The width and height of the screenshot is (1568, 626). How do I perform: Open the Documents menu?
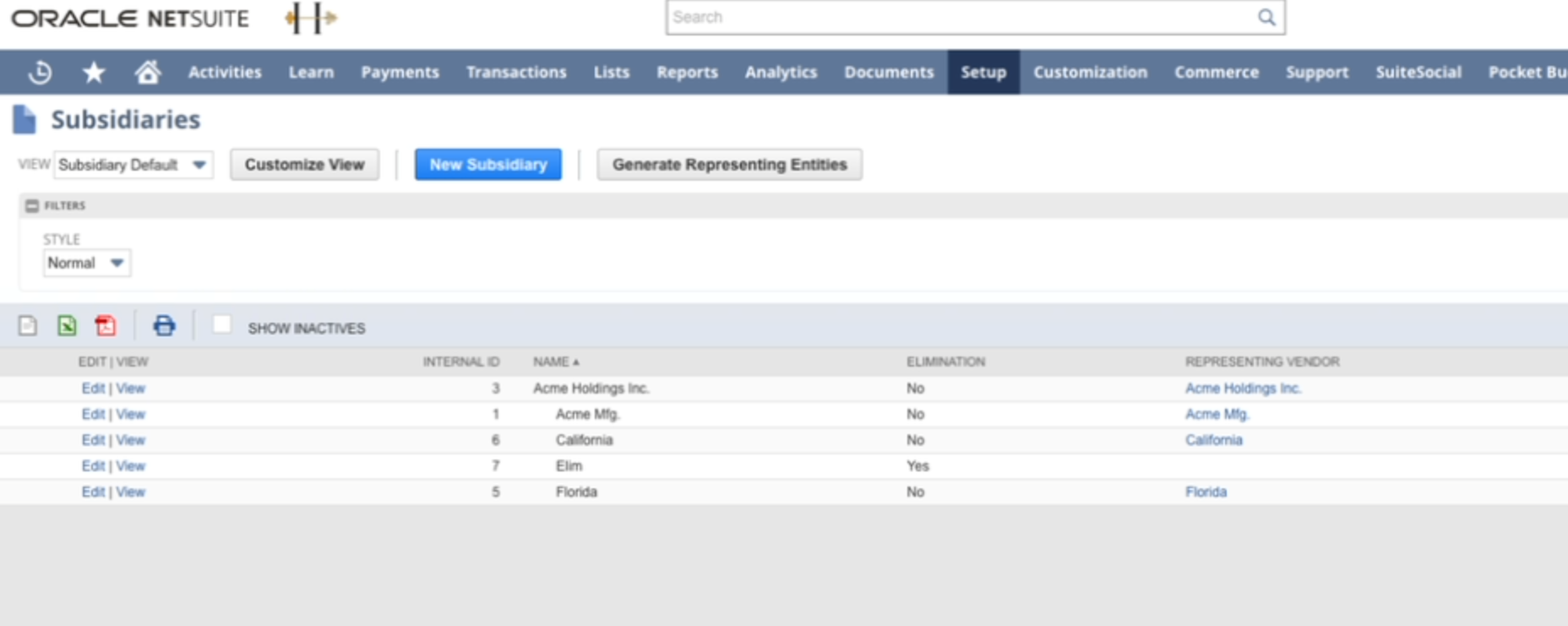coord(889,73)
